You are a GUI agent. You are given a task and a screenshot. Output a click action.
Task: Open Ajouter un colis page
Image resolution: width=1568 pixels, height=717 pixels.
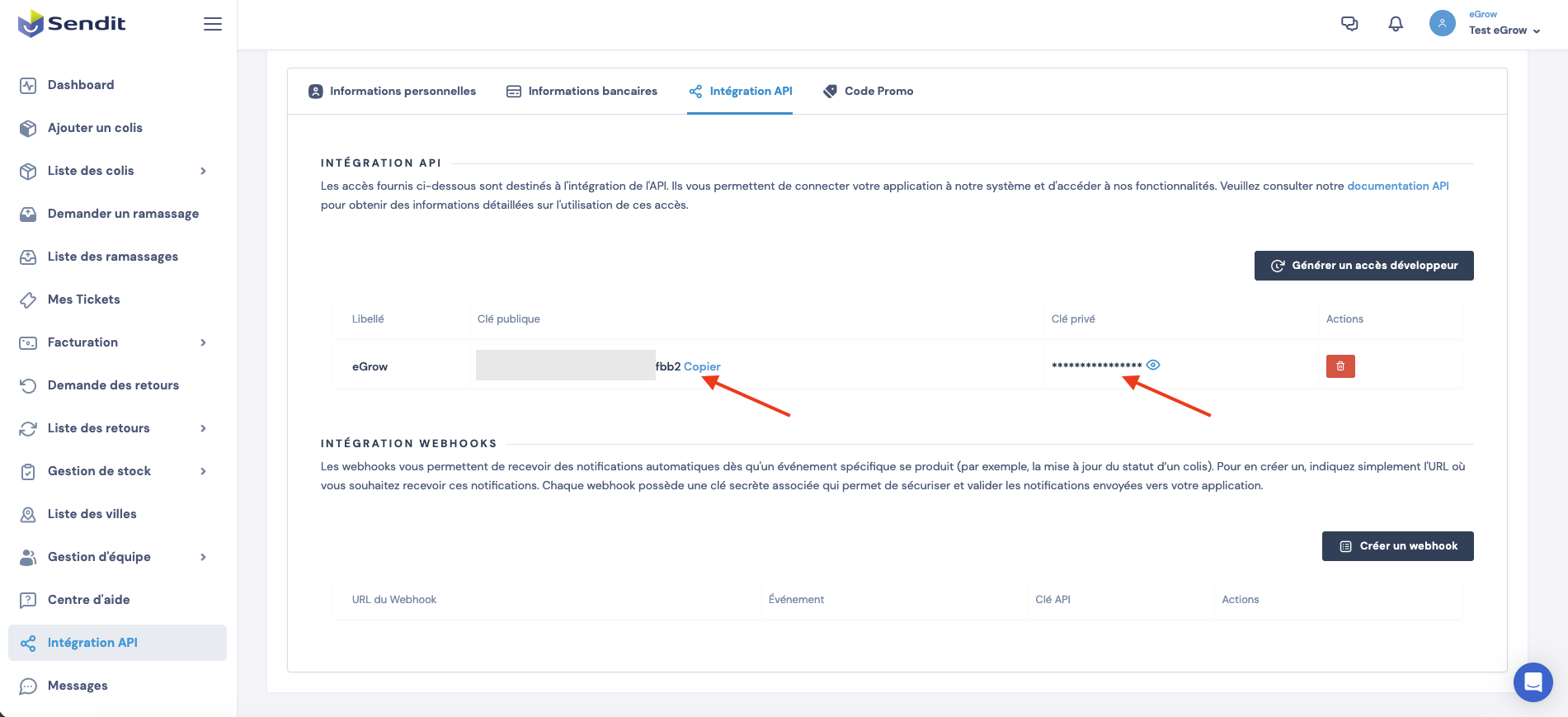pyautogui.click(x=95, y=128)
